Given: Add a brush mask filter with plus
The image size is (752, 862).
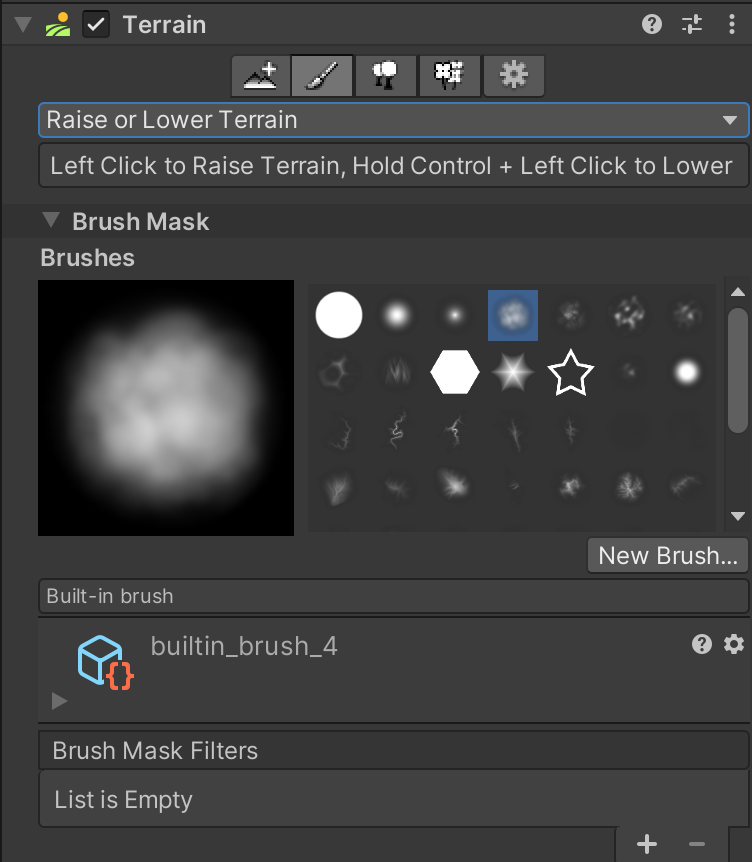Looking at the screenshot, I should (x=647, y=844).
